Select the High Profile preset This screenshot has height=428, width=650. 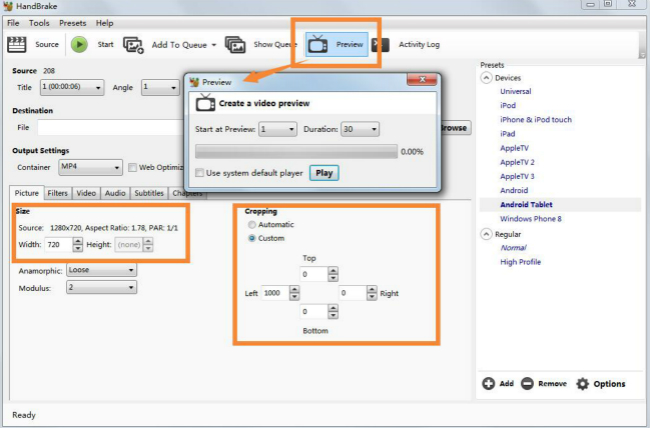click(520, 262)
